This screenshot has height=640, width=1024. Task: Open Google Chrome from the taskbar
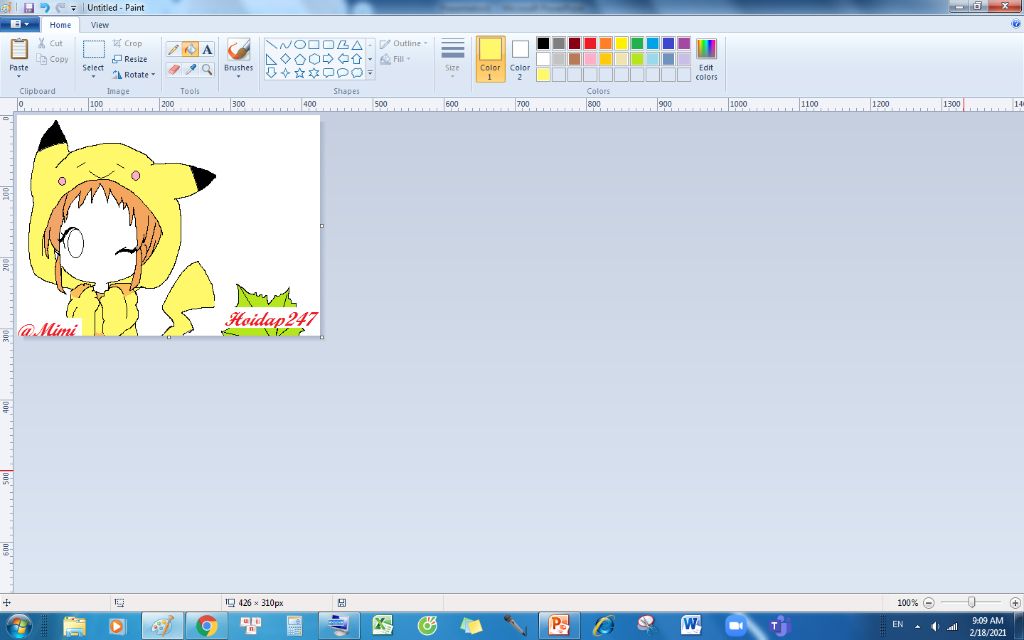coord(206,626)
